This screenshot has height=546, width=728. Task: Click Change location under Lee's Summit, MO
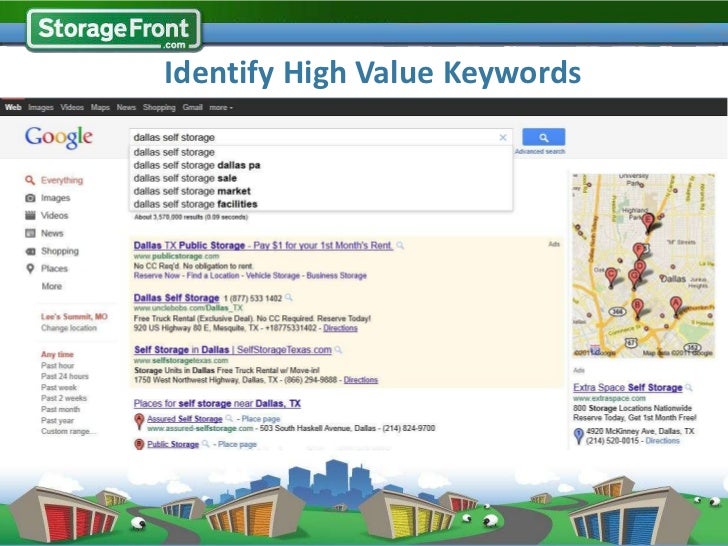69,328
